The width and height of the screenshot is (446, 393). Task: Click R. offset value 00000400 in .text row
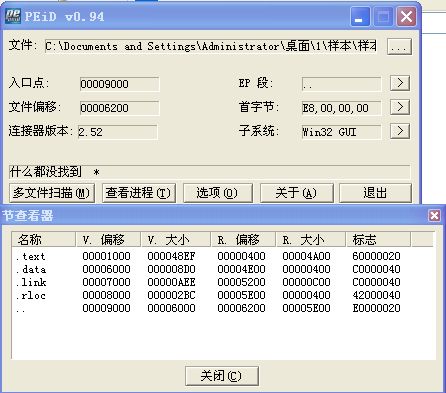coord(241,256)
